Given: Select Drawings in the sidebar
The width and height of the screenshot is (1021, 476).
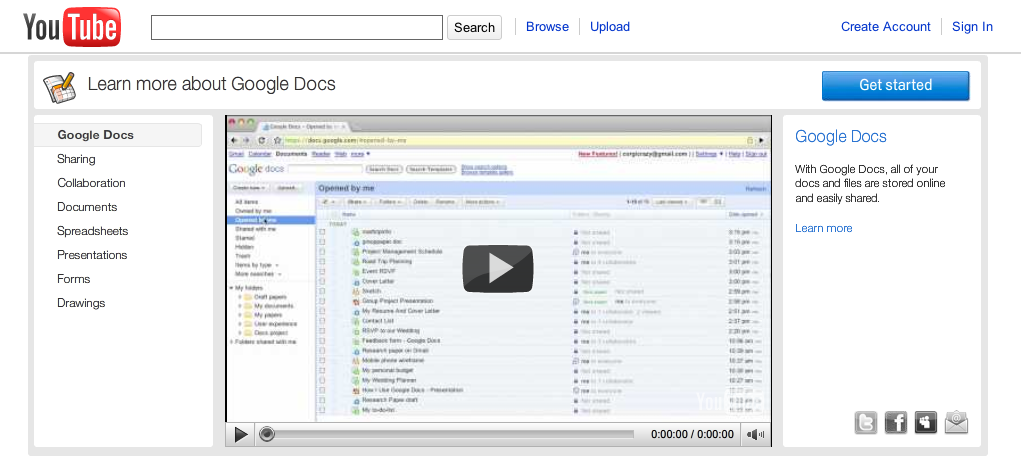Looking at the screenshot, I should pos(81,303).
